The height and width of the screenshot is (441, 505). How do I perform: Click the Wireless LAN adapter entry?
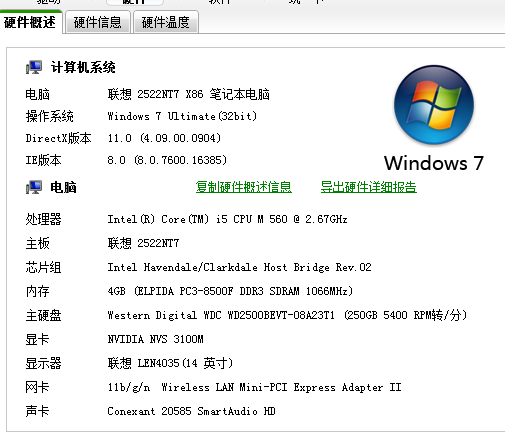[x=254, y=387]
